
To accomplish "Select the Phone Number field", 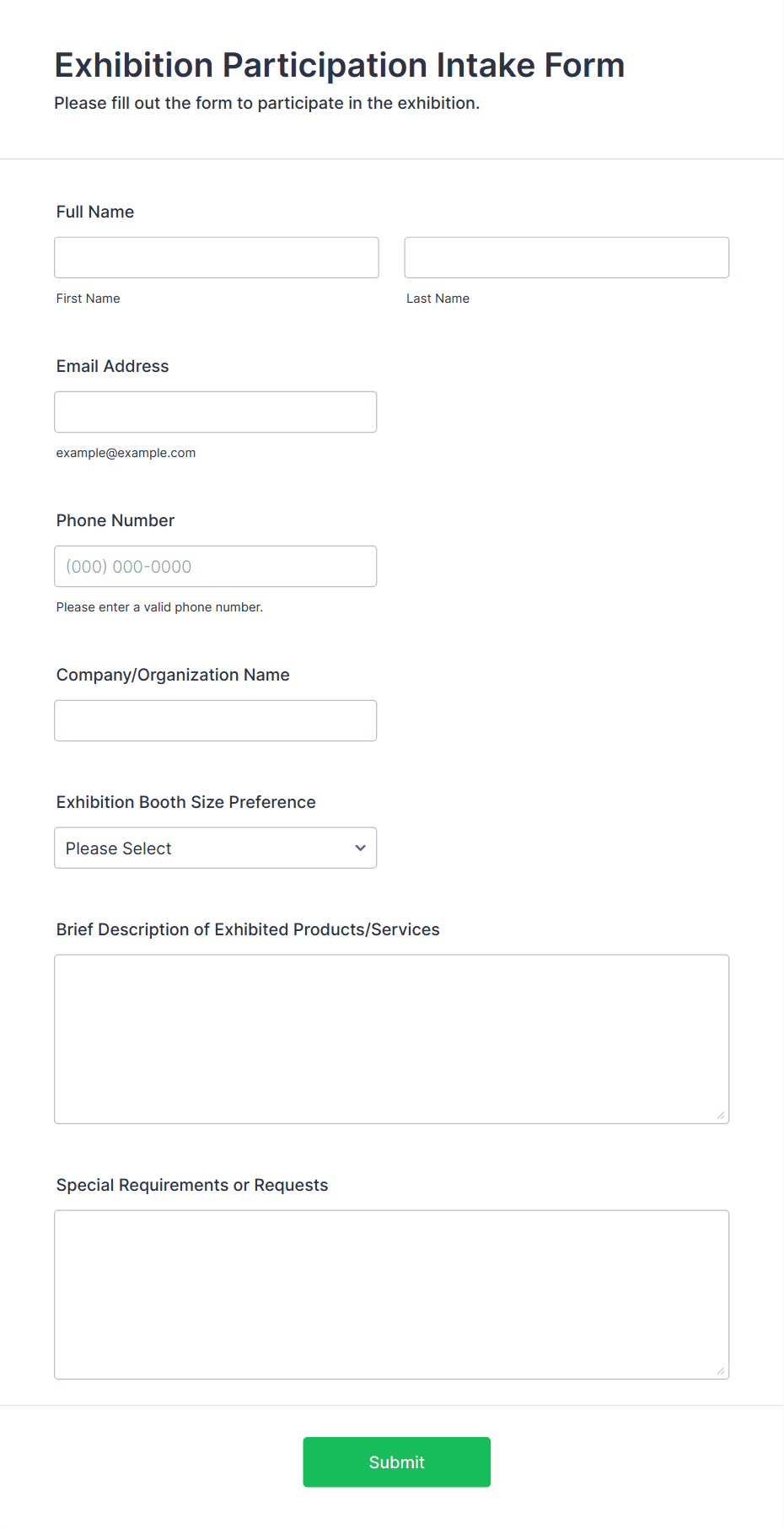I will [216, 566].
